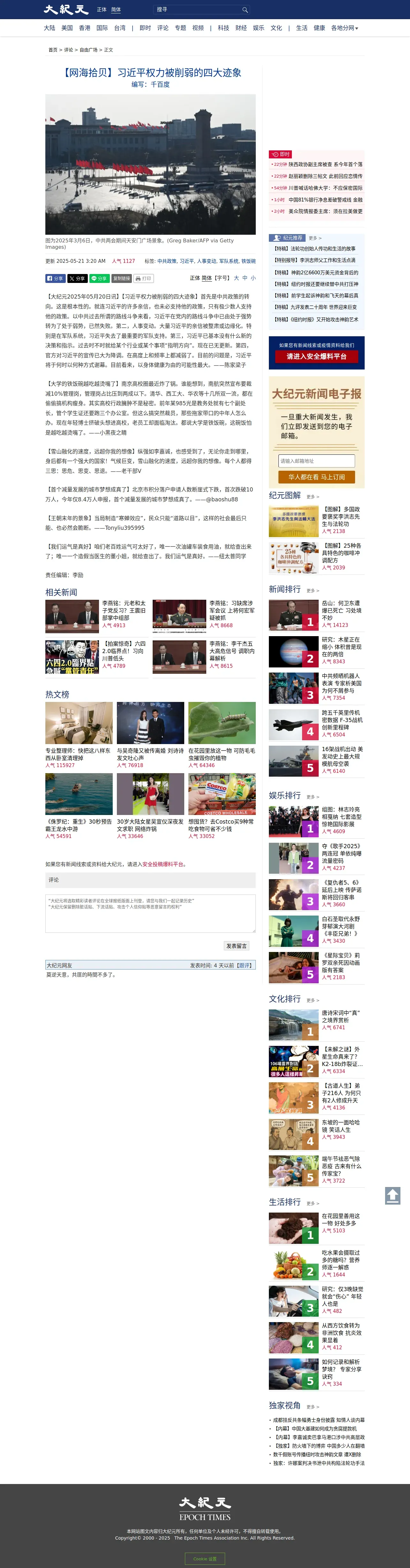Click the Cookie 设置 button
The image size is (410, 1568).
(x=205, y=1559)
